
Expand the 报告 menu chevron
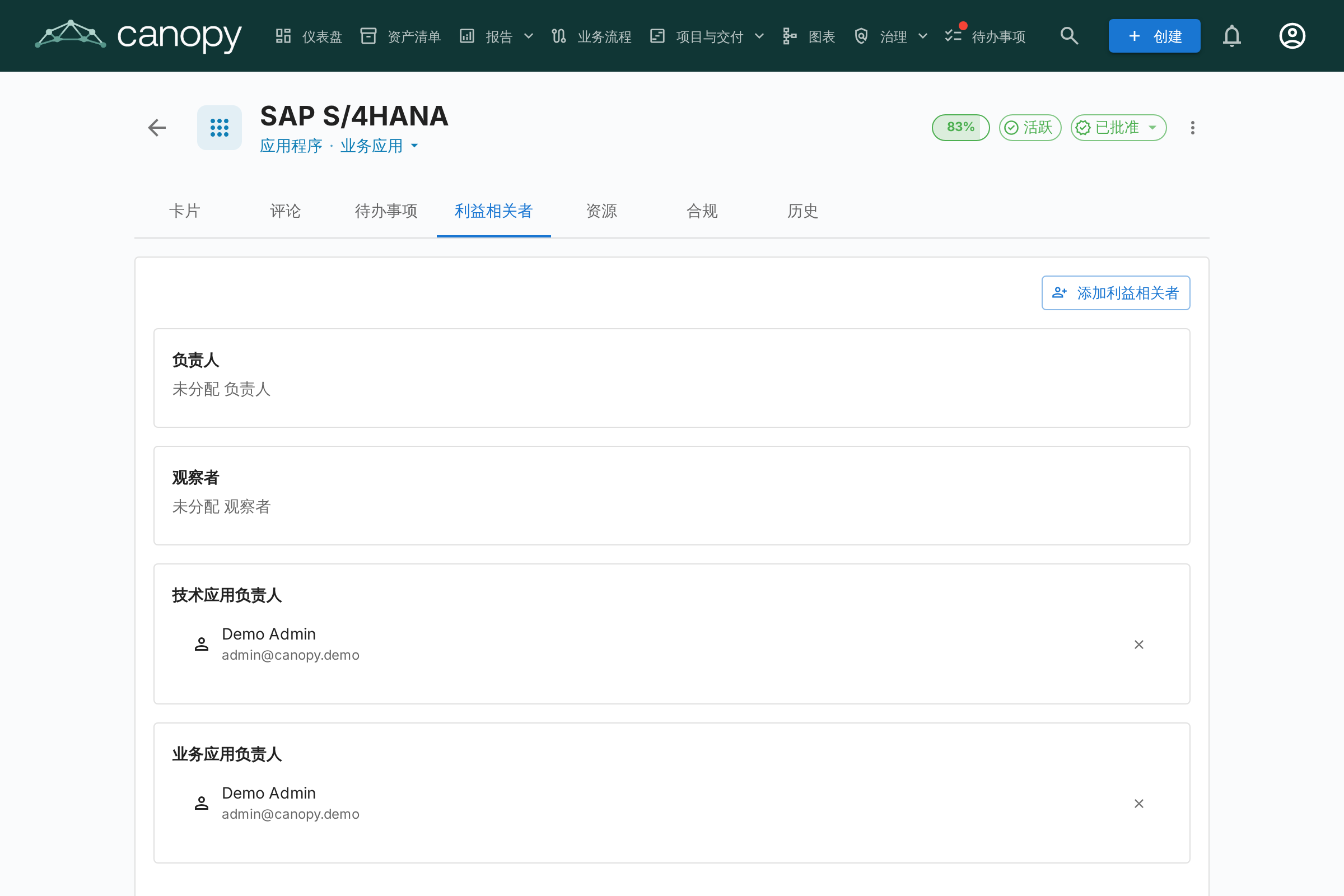point(529,36)
